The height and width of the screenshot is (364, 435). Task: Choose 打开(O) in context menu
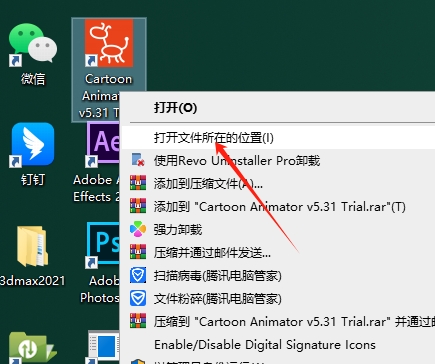coord(277,108)
